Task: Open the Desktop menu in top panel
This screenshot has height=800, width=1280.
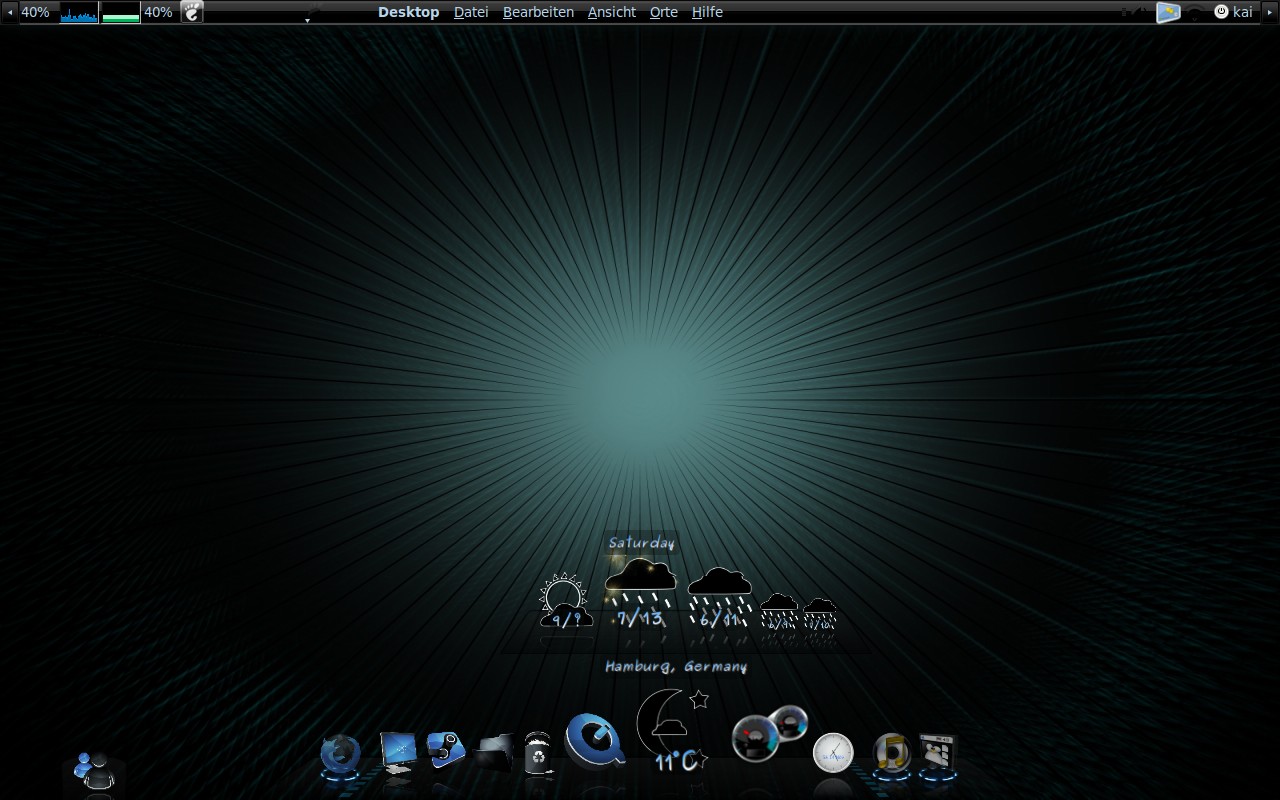Action: (x=408, y=12)
